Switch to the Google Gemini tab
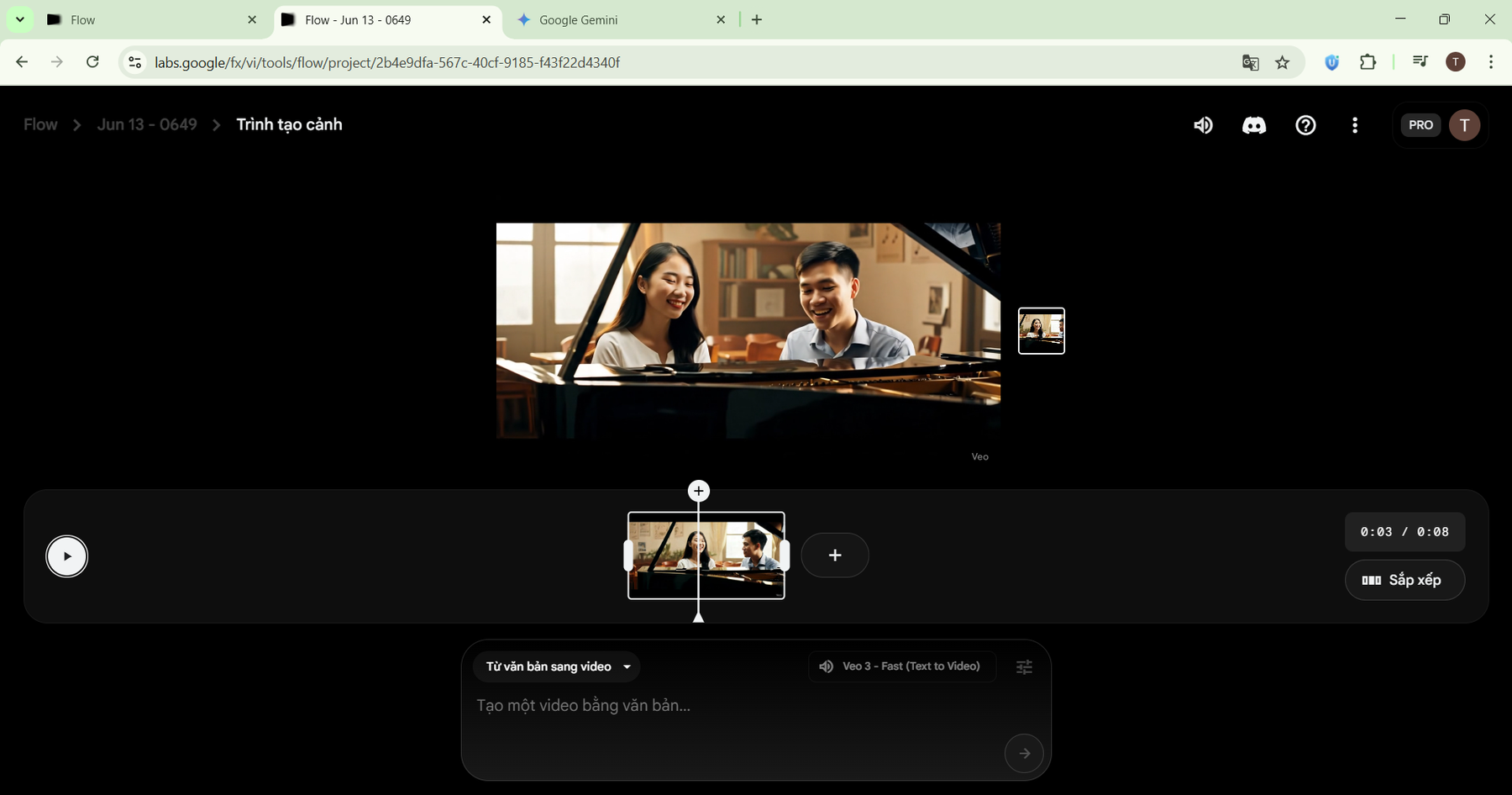1512x795 pixels. 617,20
